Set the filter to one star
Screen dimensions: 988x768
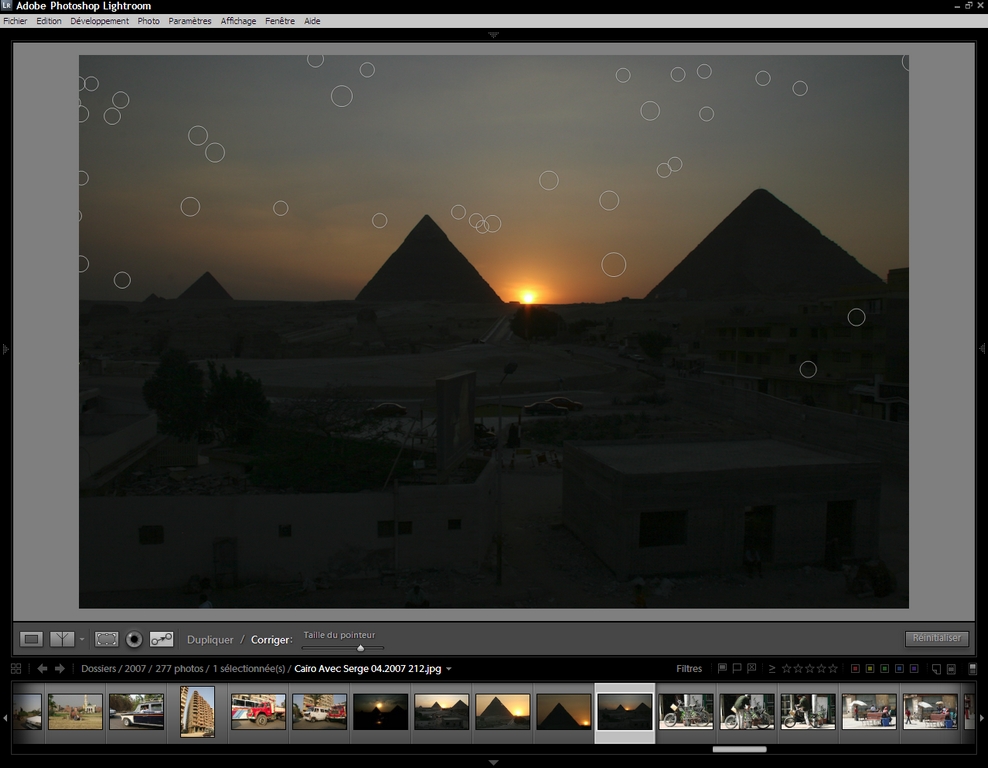pos(786,668)
